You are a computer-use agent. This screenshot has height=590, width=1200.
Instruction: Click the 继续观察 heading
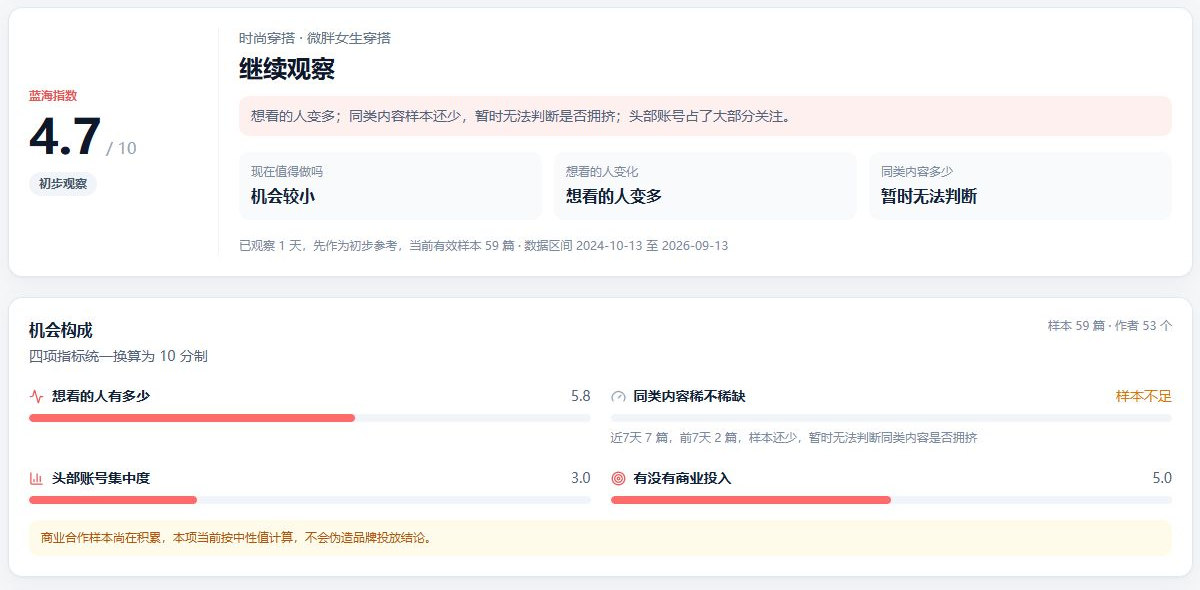[287, 69]
